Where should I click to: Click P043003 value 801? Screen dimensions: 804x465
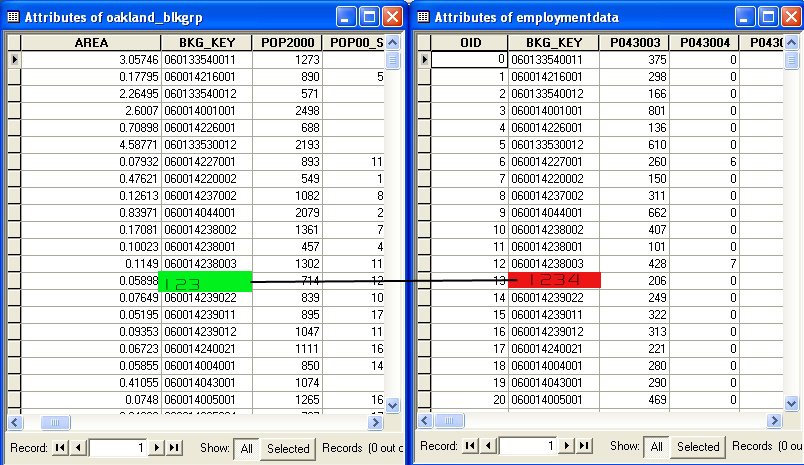(635, 111)
